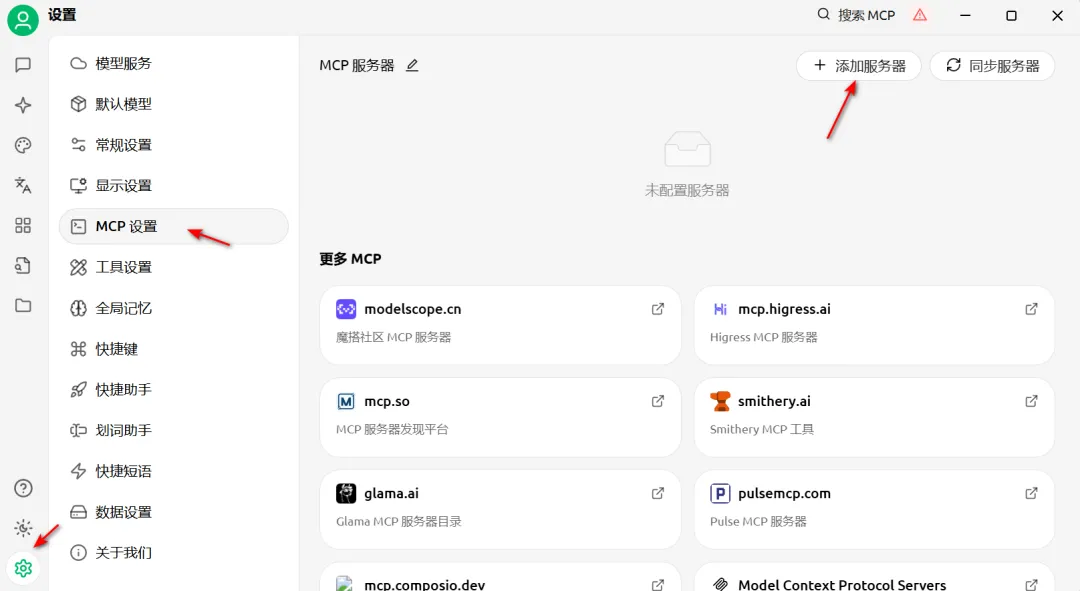Open the modelscope.cn MCP card link
Screen dimensions: 1080x591
pos(500,324)
